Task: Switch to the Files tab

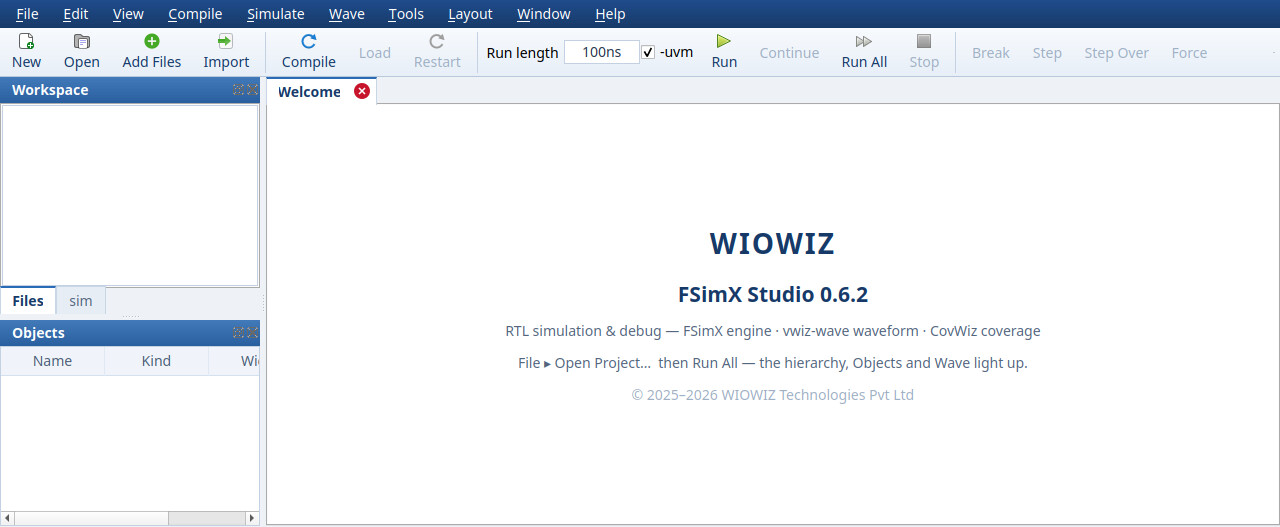Action: 28,301
